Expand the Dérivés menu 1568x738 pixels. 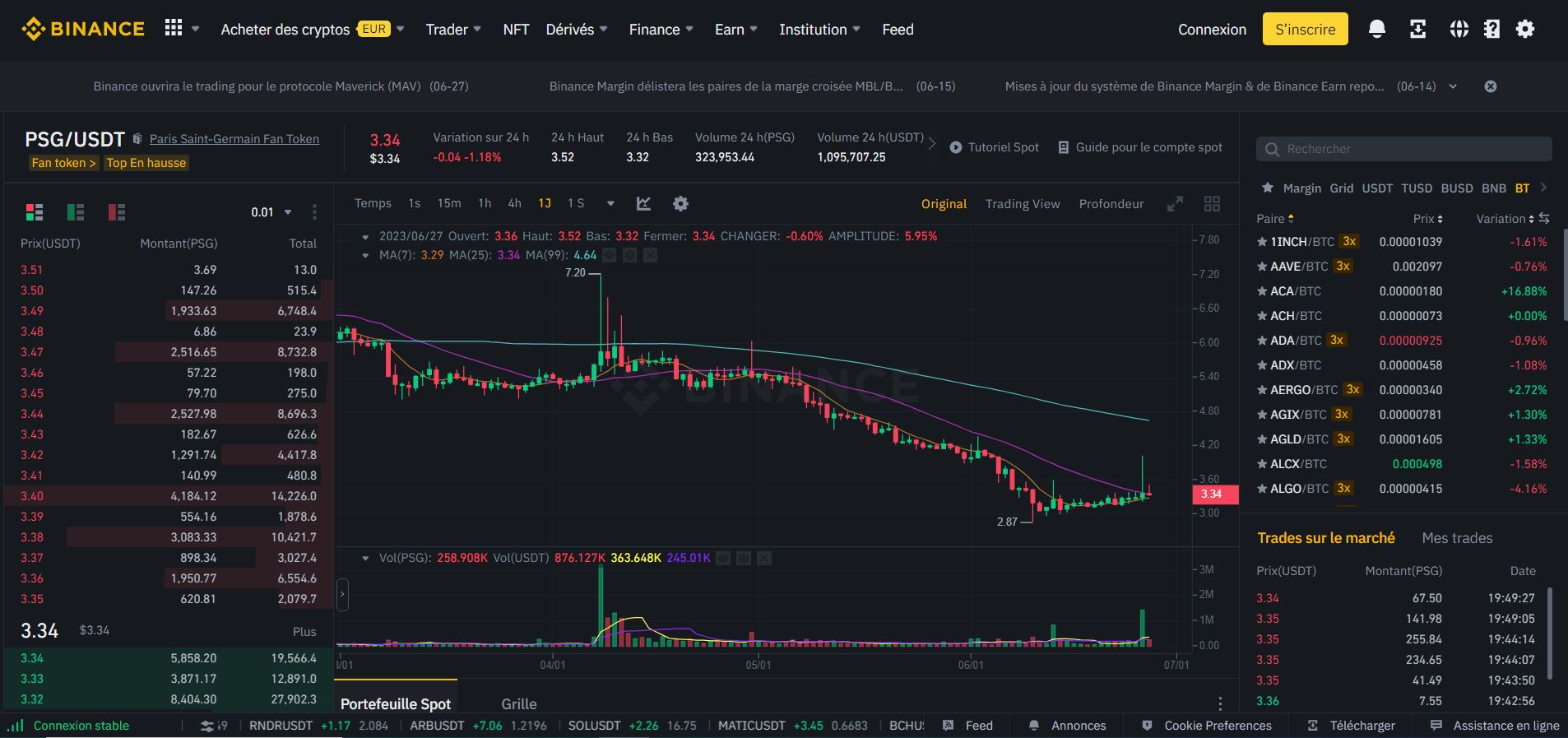577,30
